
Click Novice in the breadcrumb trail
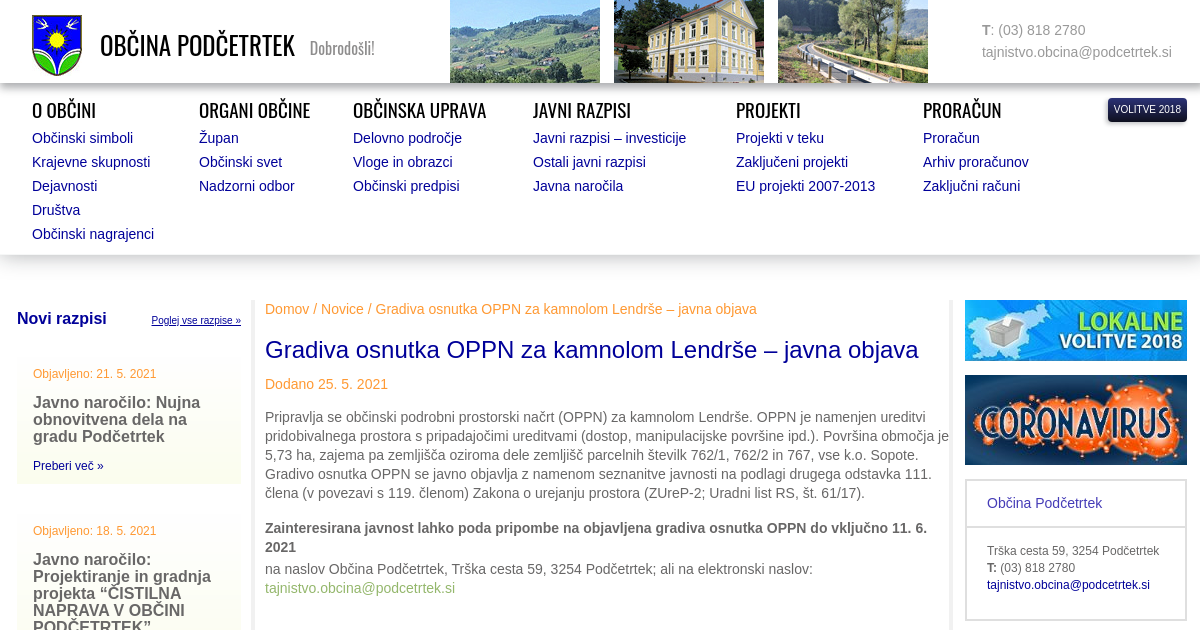click(x=342, y=309)
